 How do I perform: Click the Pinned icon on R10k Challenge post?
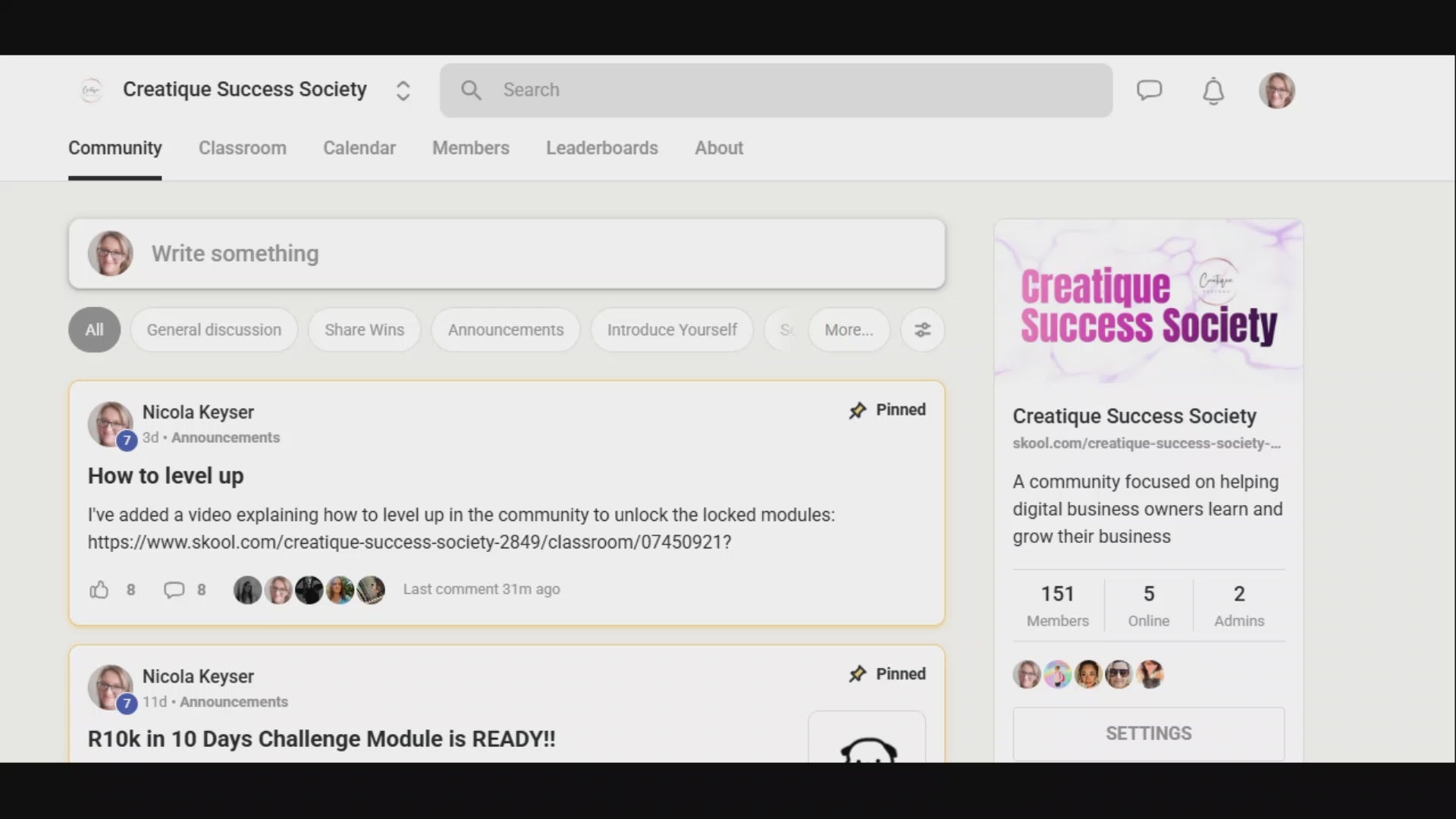click(858, 674)
